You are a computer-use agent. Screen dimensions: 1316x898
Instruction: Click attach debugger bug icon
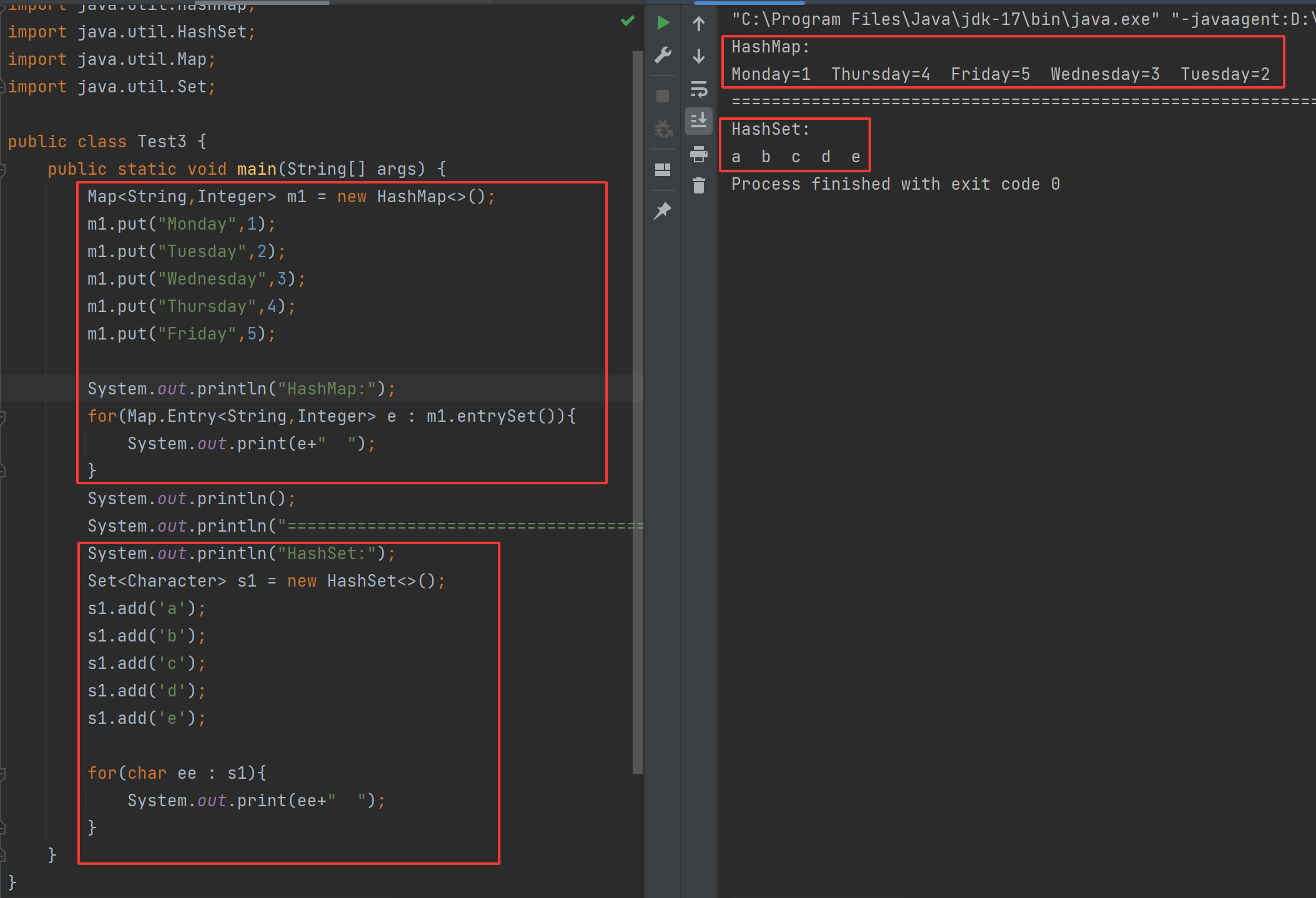(x=663, y=129)
